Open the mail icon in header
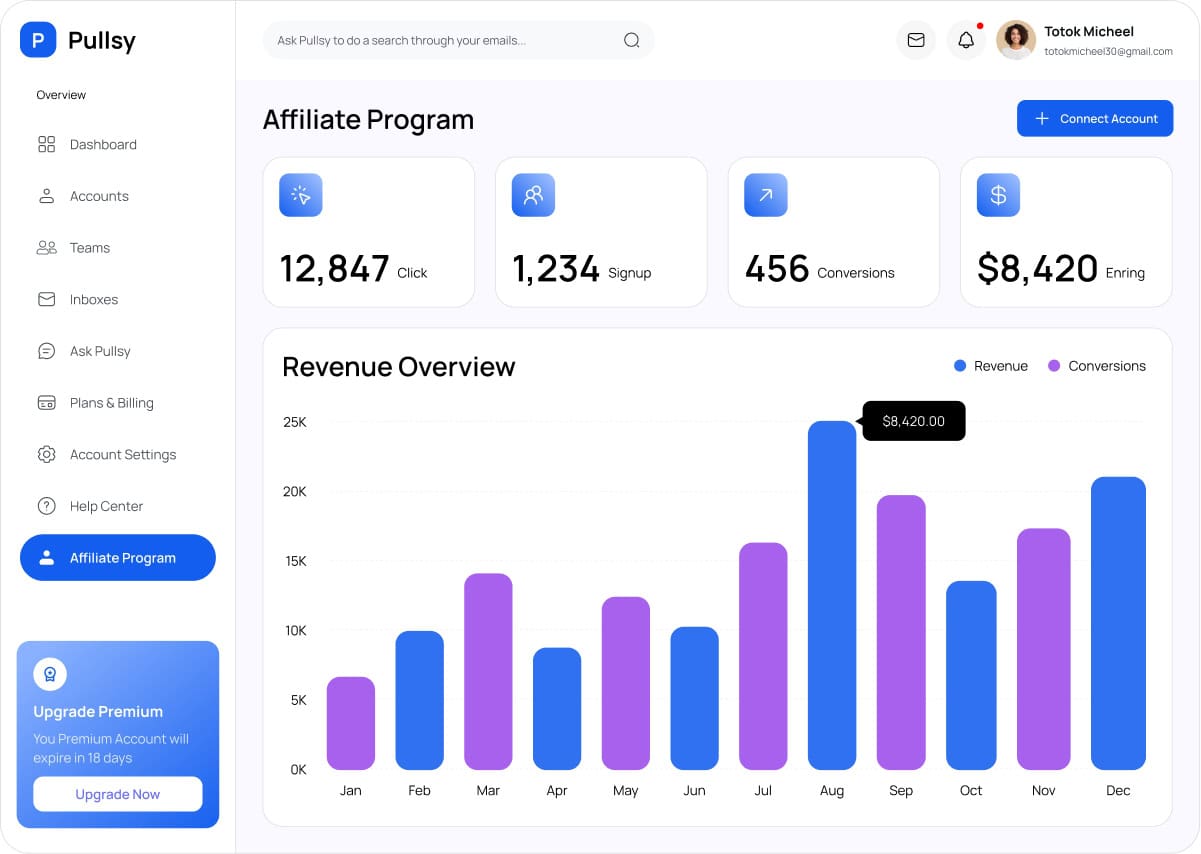 pyautogui.click(x=916, y=40)
